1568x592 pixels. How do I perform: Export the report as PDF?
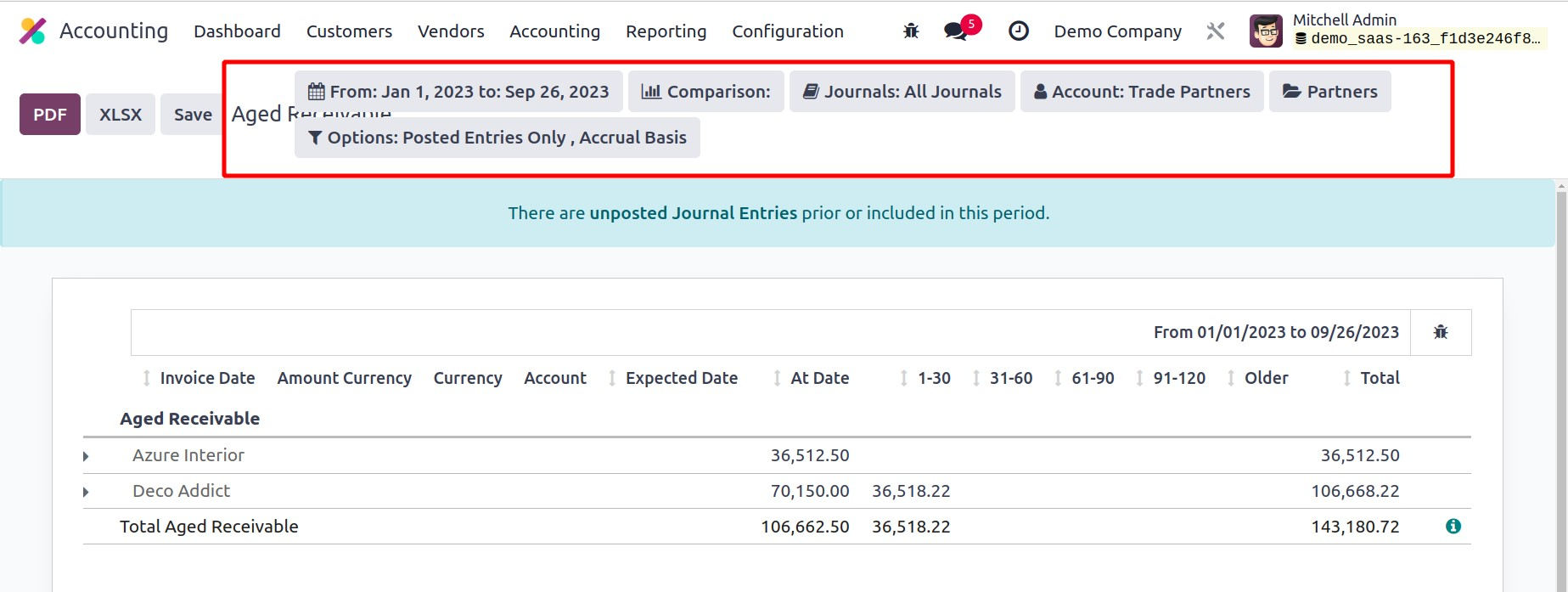(x=50, y=115)
